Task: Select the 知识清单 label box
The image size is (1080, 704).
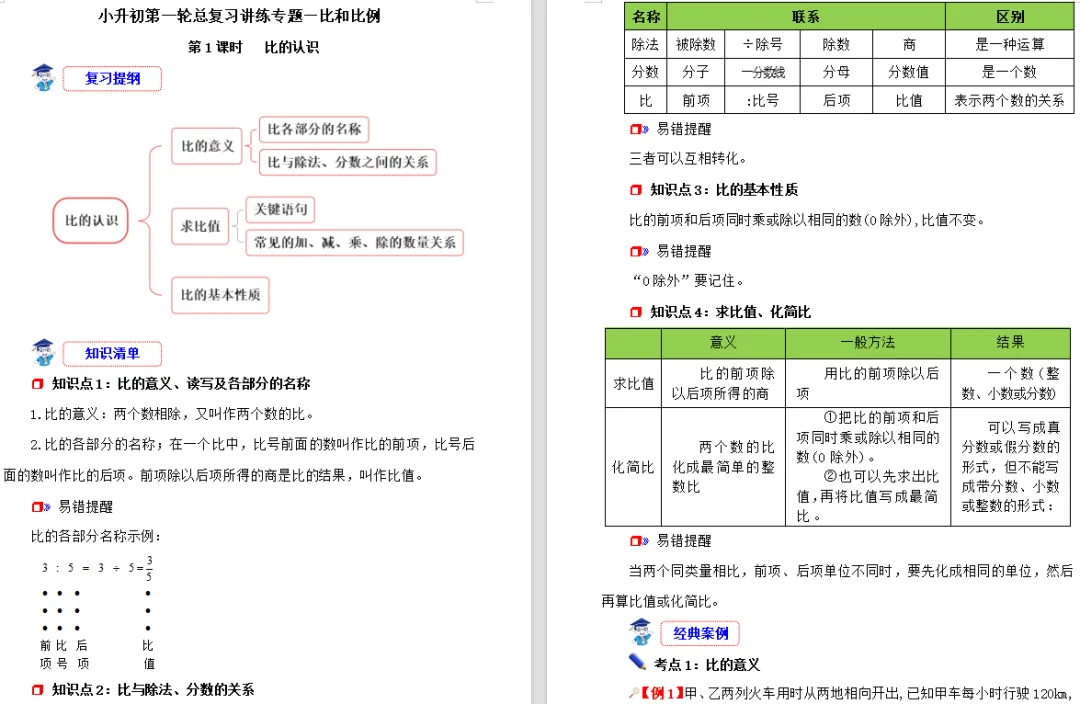Action: (x=112, y=353)
